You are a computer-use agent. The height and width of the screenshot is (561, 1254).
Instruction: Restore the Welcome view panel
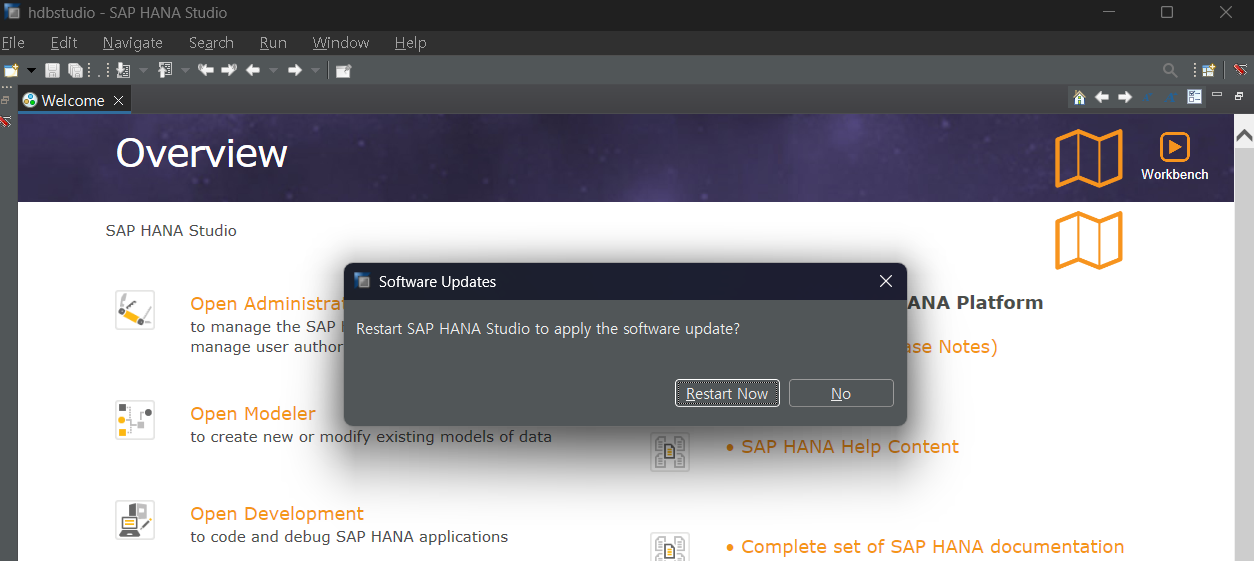coord(1240,96)
